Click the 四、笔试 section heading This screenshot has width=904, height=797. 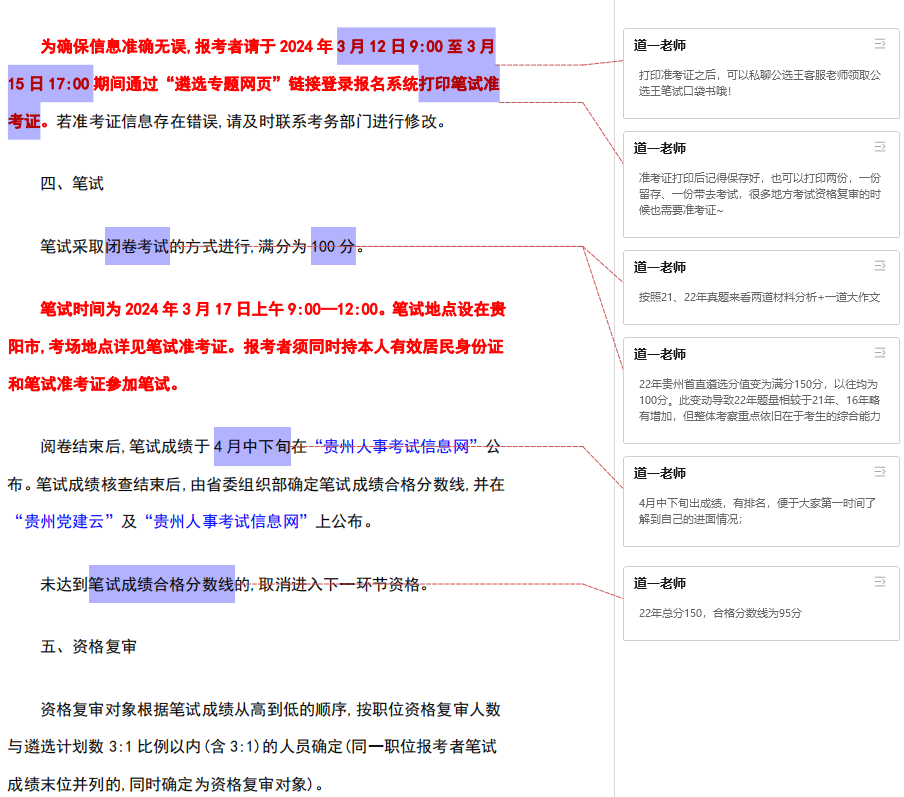[x=72, y=184]
